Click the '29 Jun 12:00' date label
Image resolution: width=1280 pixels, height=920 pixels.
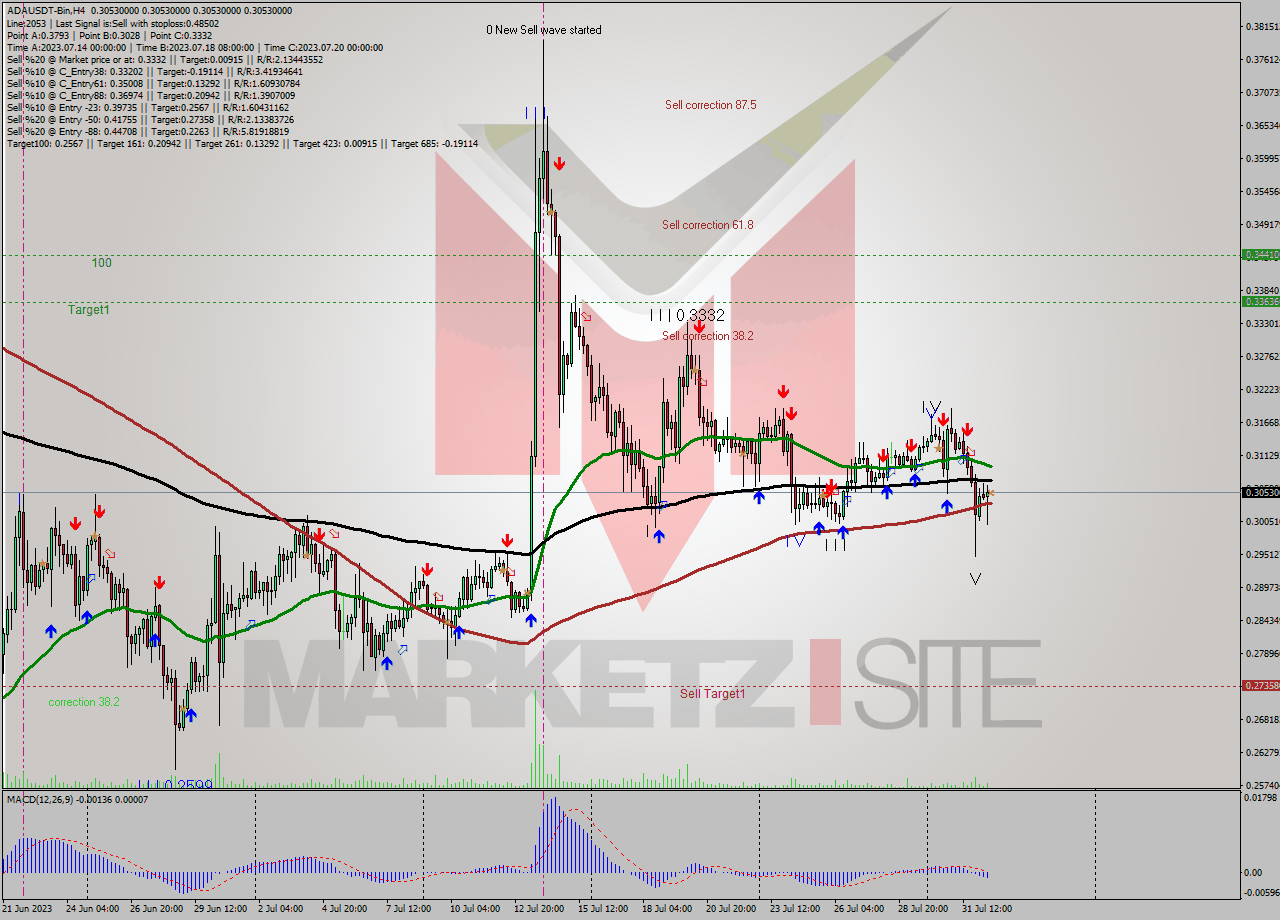tap(221, 909)
